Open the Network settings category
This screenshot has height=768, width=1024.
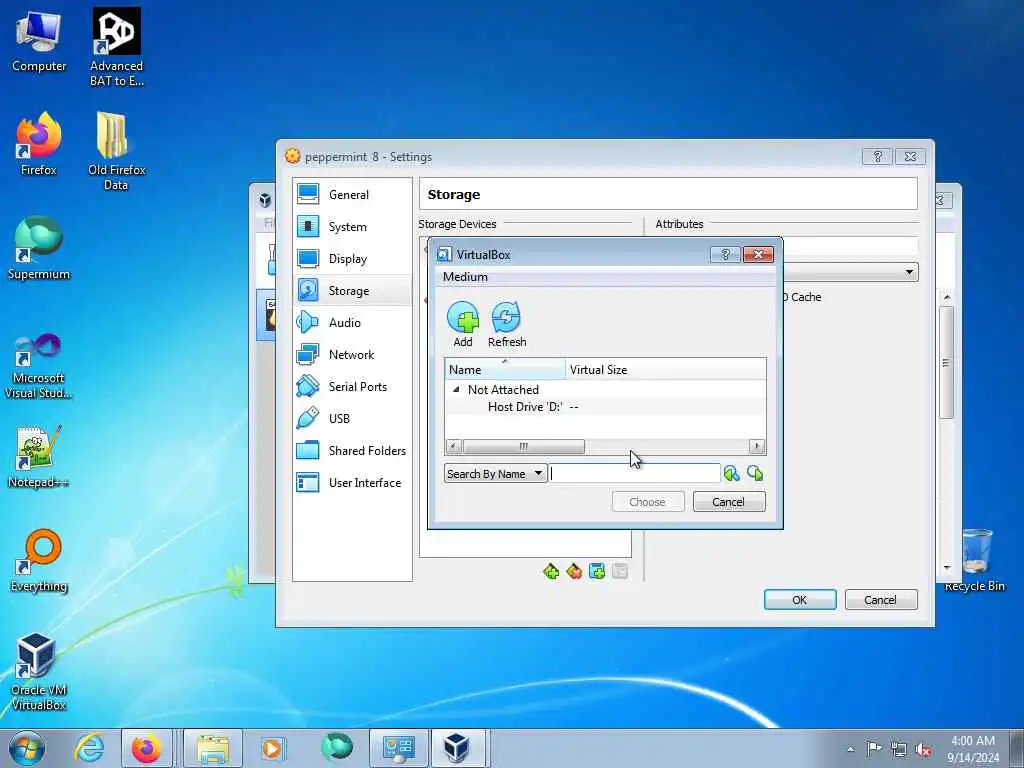pos(353,355)
